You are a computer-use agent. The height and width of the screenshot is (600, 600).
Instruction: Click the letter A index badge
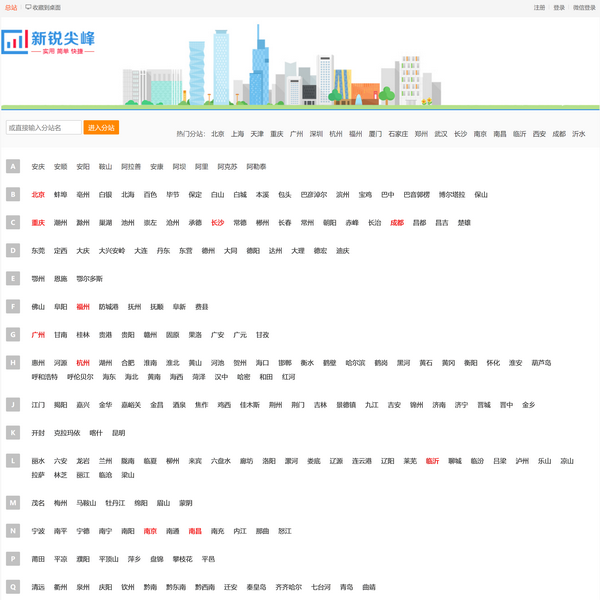12,167
